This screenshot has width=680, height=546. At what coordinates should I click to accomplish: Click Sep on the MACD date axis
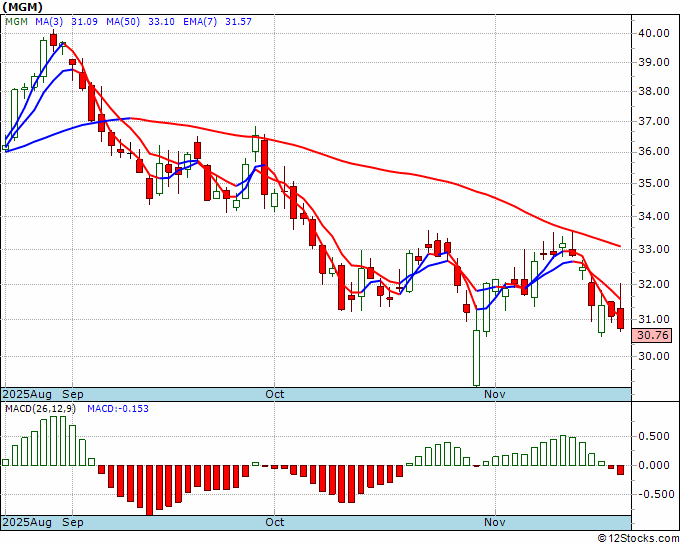(73, 522)
